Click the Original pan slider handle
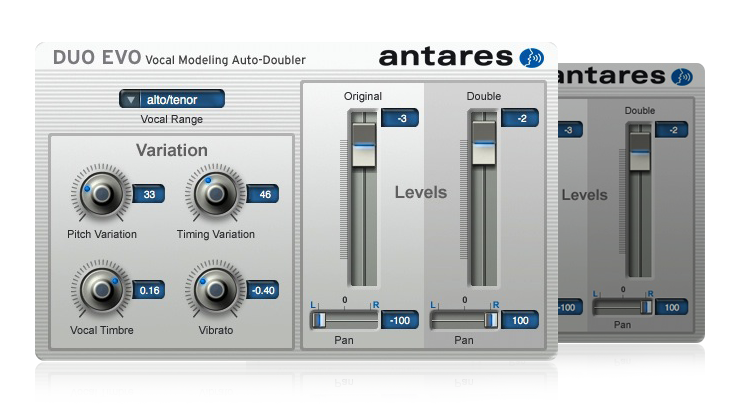The height and width of the screenshot is (419, 736). point(319,320)
